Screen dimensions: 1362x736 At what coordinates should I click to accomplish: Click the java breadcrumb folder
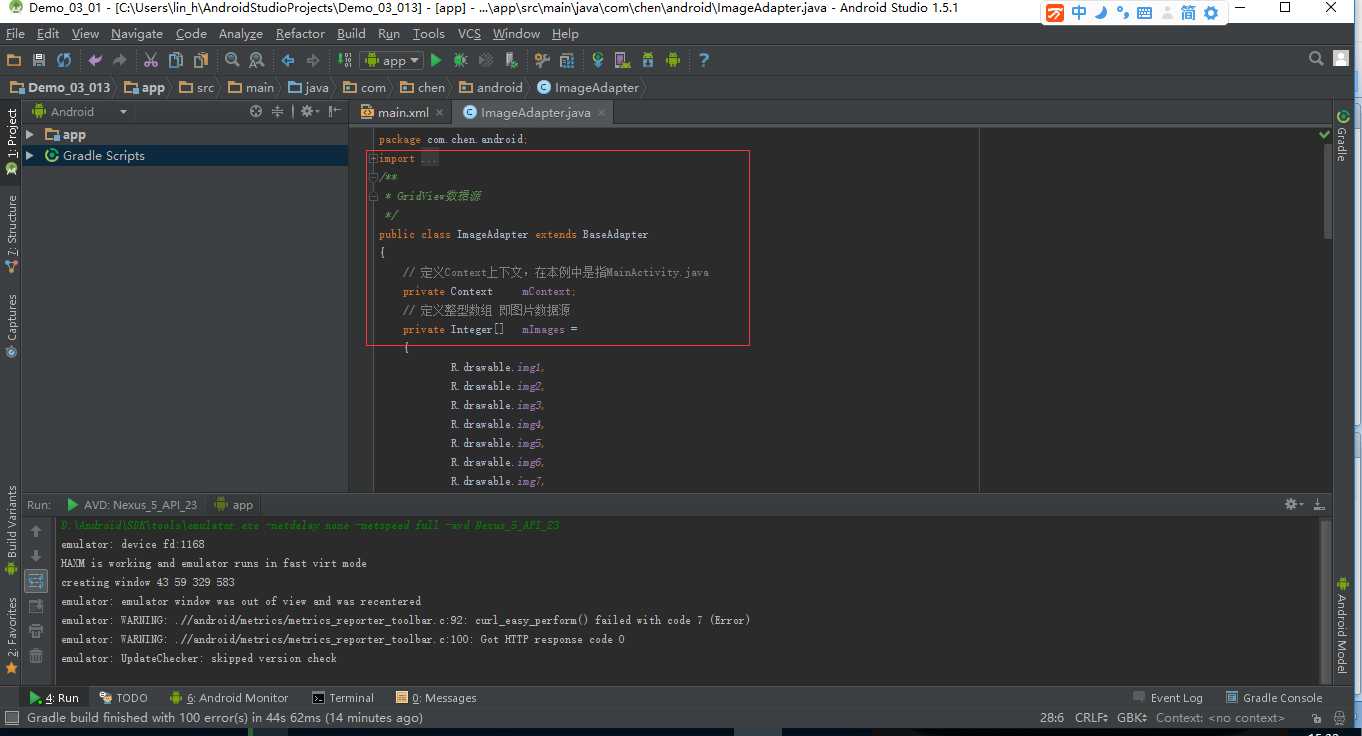(x=308, y=87)
